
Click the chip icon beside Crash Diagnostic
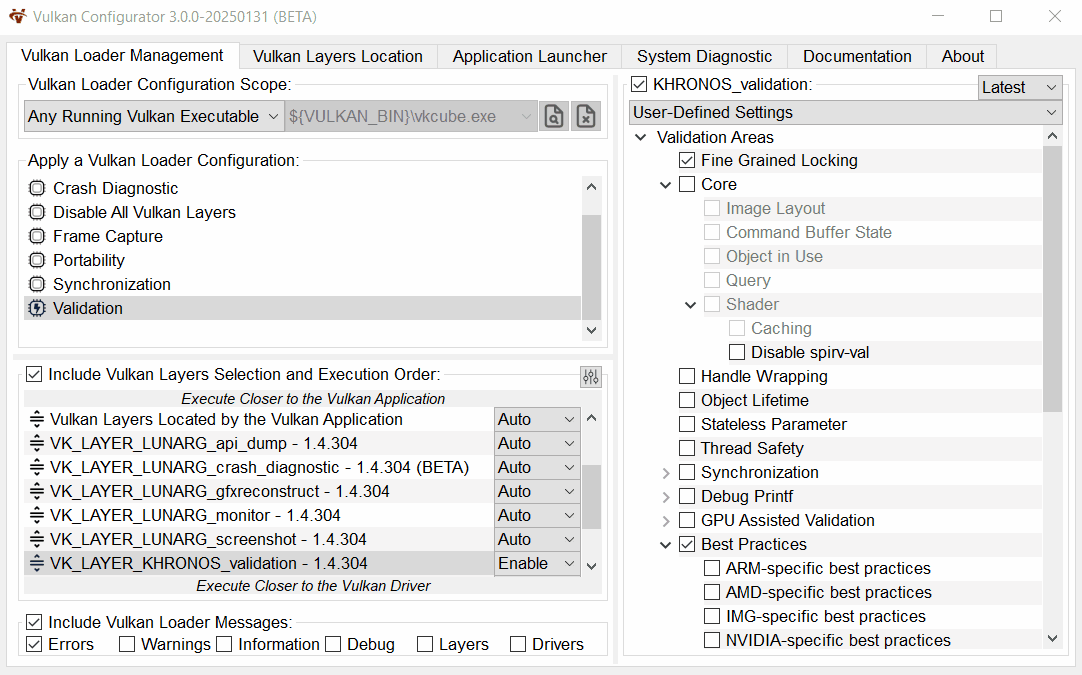point(37,188)
